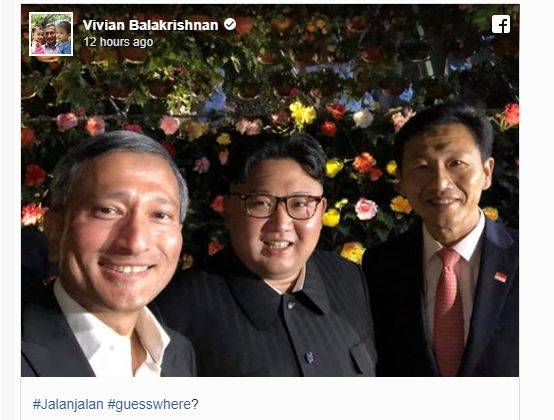Open Vivian Balakrishnan's profile name link
This screenshot has height=420, width=554.
151,25
